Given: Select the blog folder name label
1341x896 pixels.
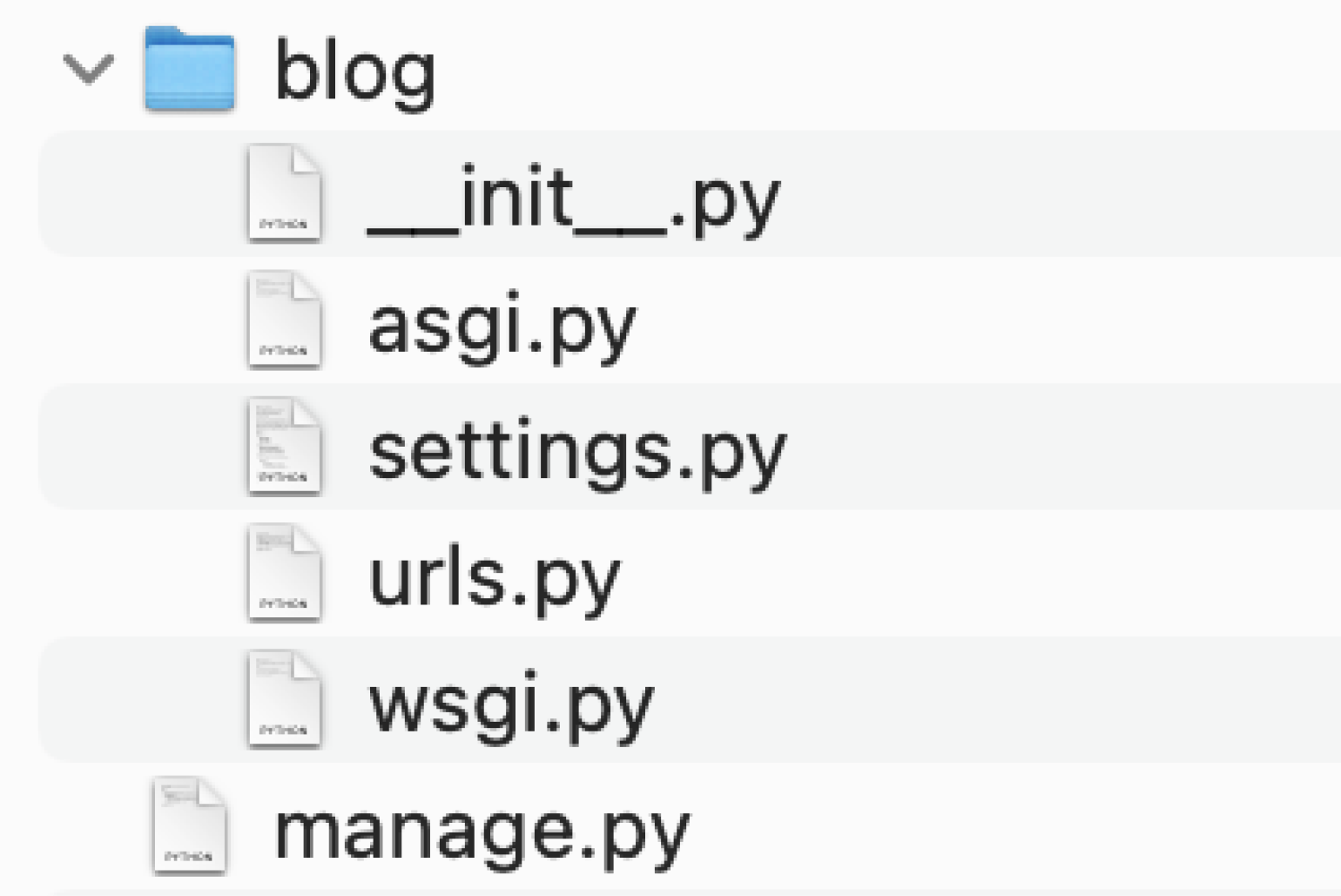Looking at the screenshot, I should tap(354, 71).
